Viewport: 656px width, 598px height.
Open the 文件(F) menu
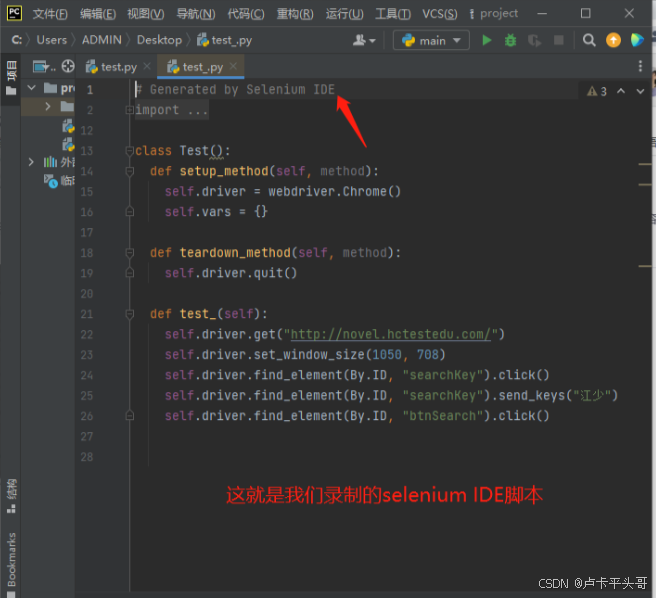click(x=50, y=14)
